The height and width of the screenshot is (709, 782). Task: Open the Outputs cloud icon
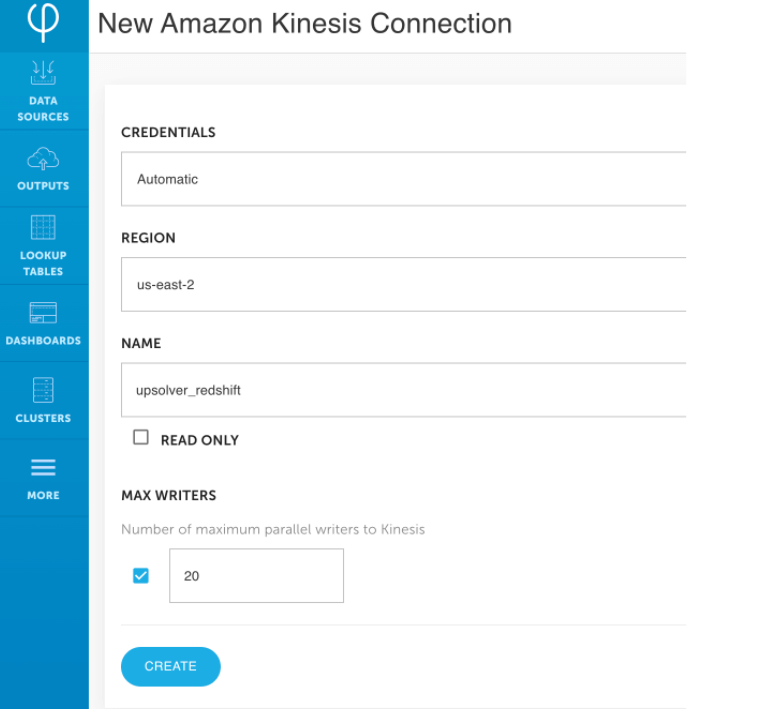click(43, 157)
